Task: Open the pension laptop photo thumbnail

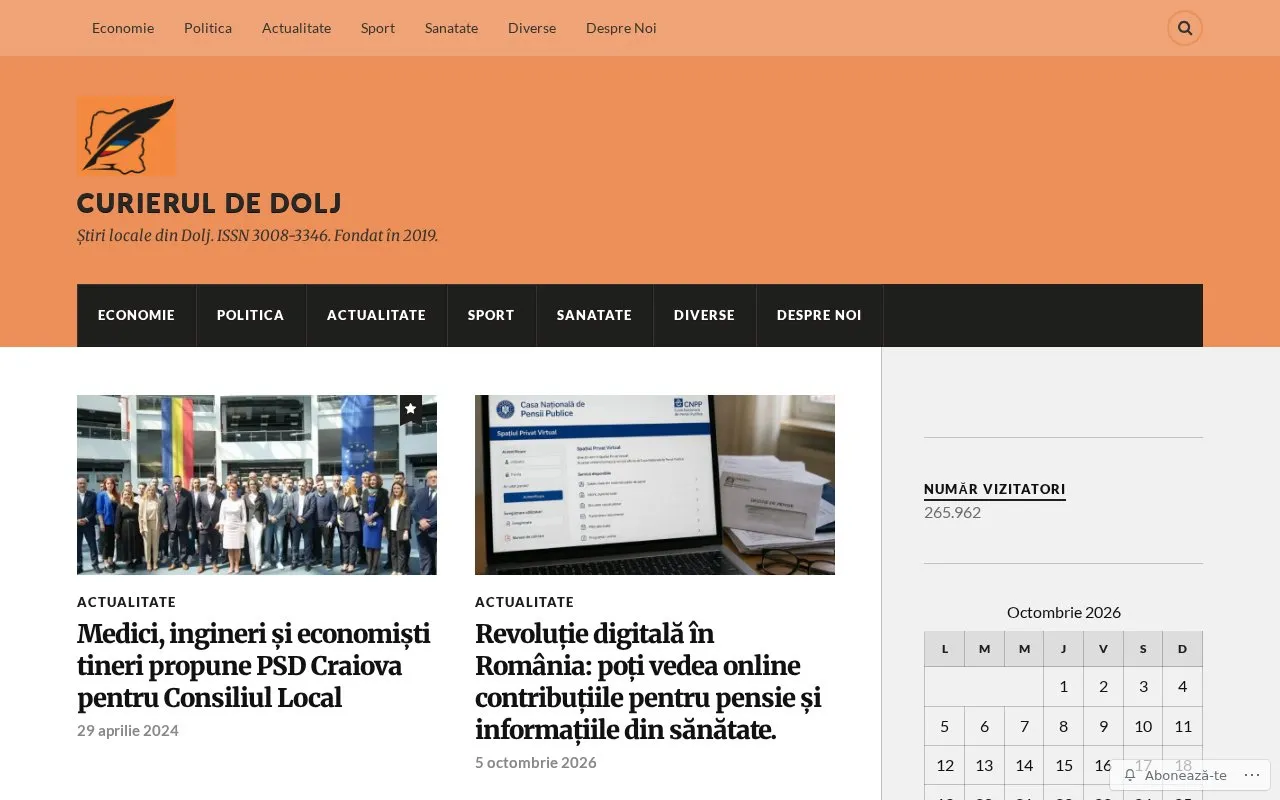Action: [x=655, y=485]
